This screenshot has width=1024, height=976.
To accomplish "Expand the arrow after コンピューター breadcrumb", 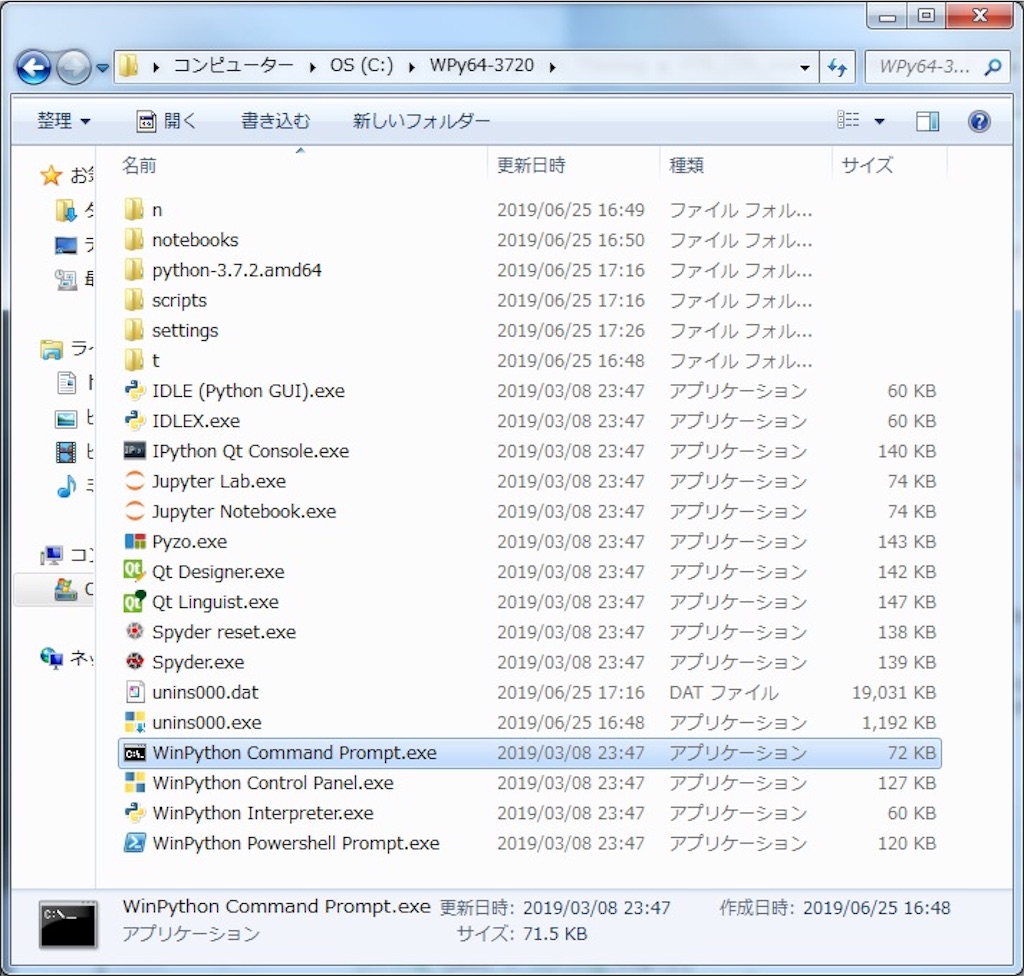I will pos(312,67).
